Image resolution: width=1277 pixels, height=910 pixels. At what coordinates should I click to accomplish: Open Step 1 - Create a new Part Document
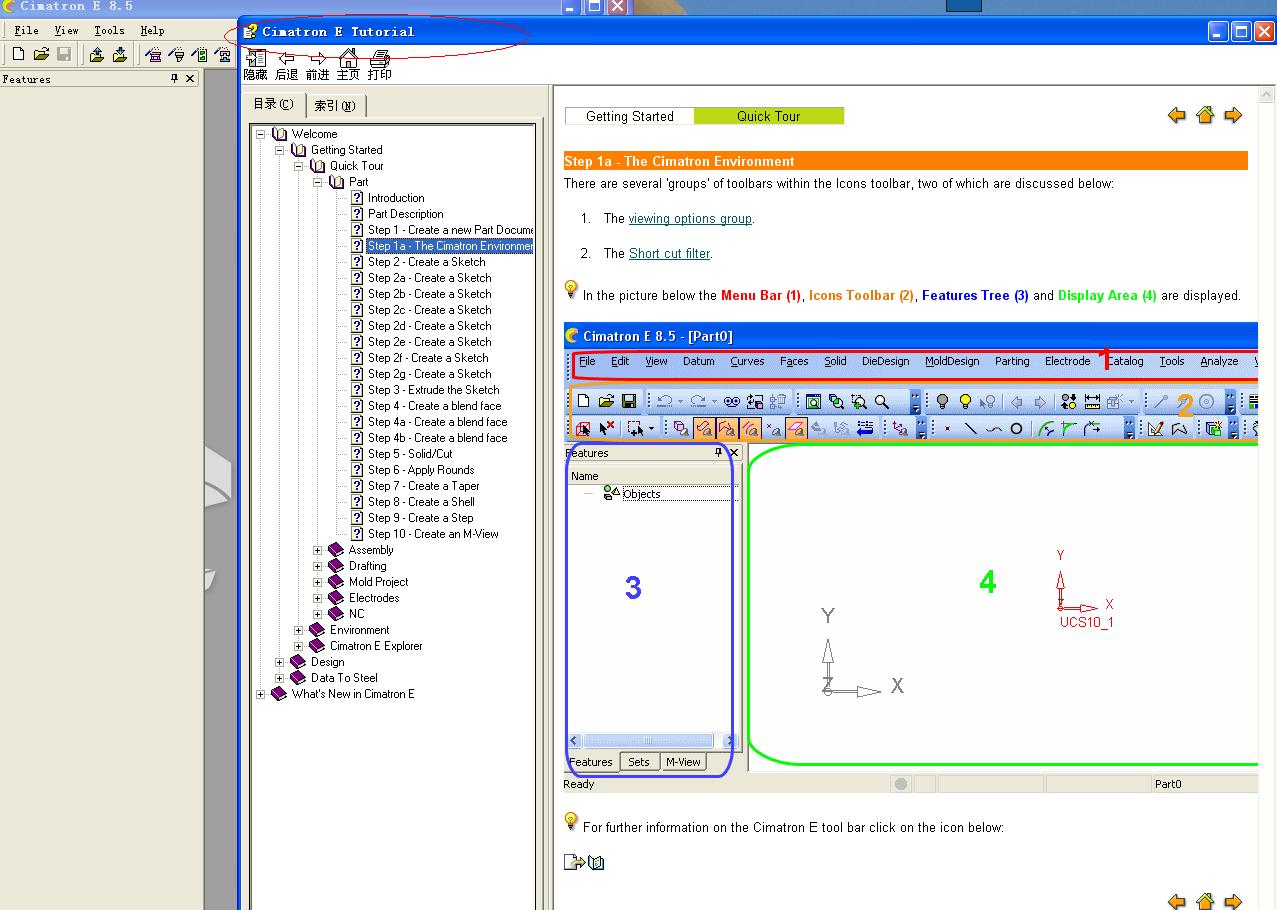(x=450, y=230)
